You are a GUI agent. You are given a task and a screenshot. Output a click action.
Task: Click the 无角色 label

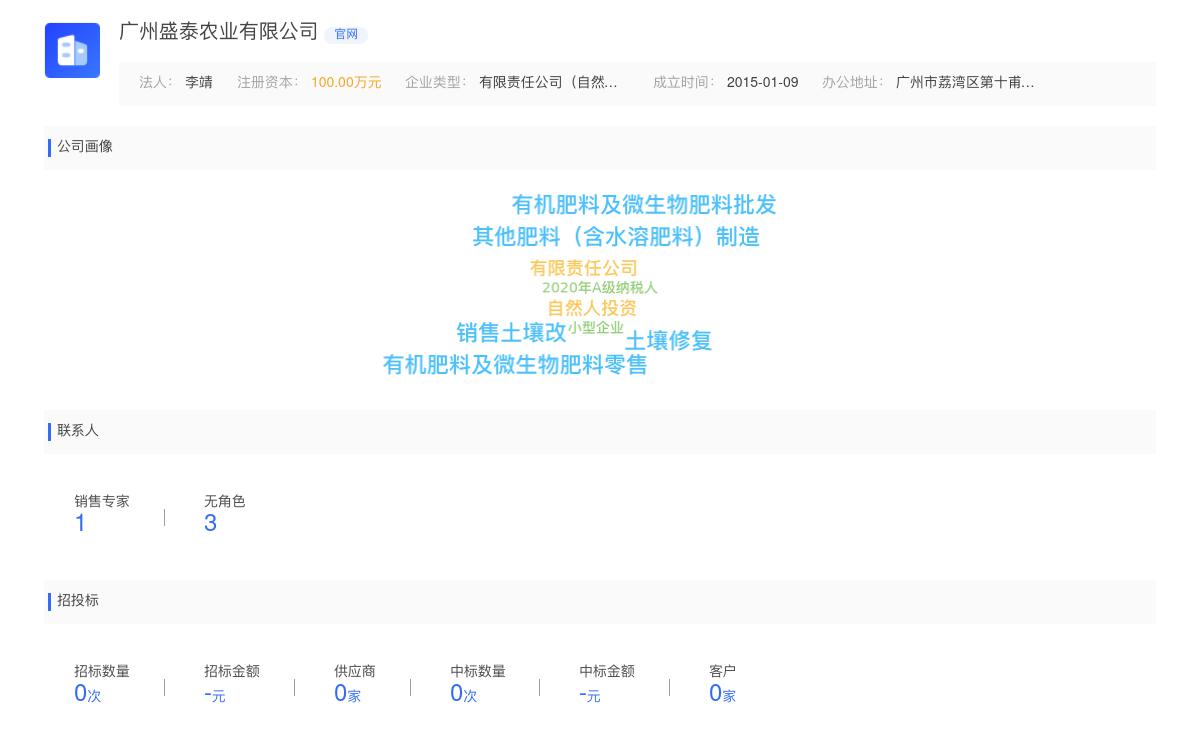[x=225, y=501]
